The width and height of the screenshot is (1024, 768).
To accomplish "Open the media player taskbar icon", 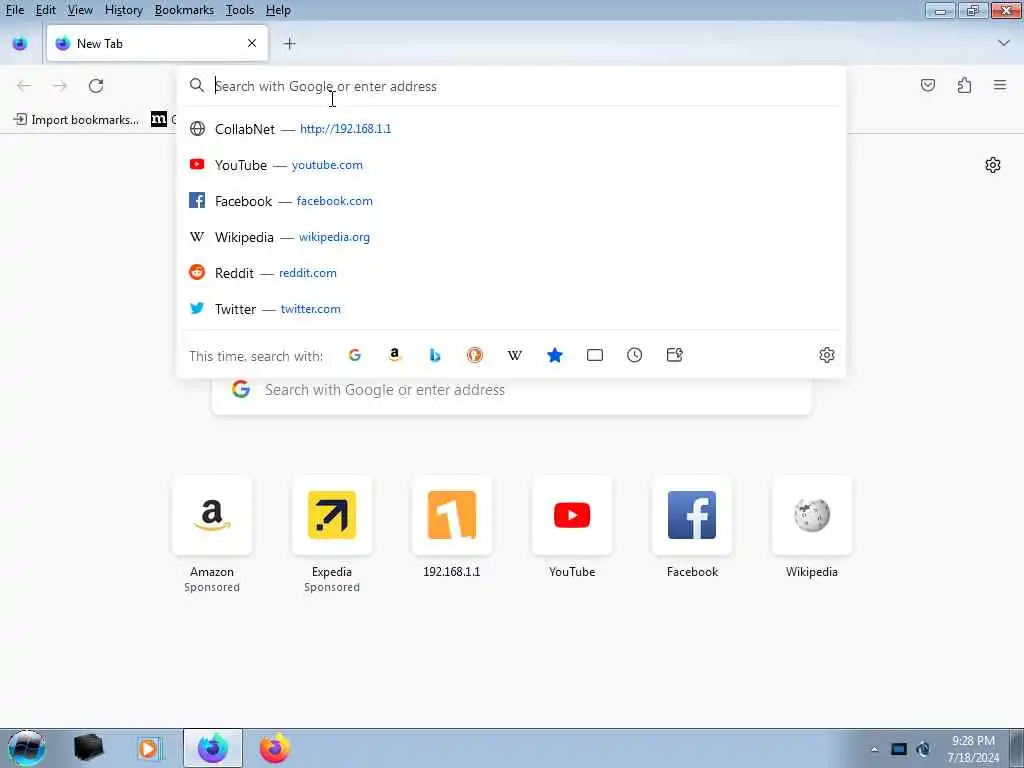I will point(149,748).
